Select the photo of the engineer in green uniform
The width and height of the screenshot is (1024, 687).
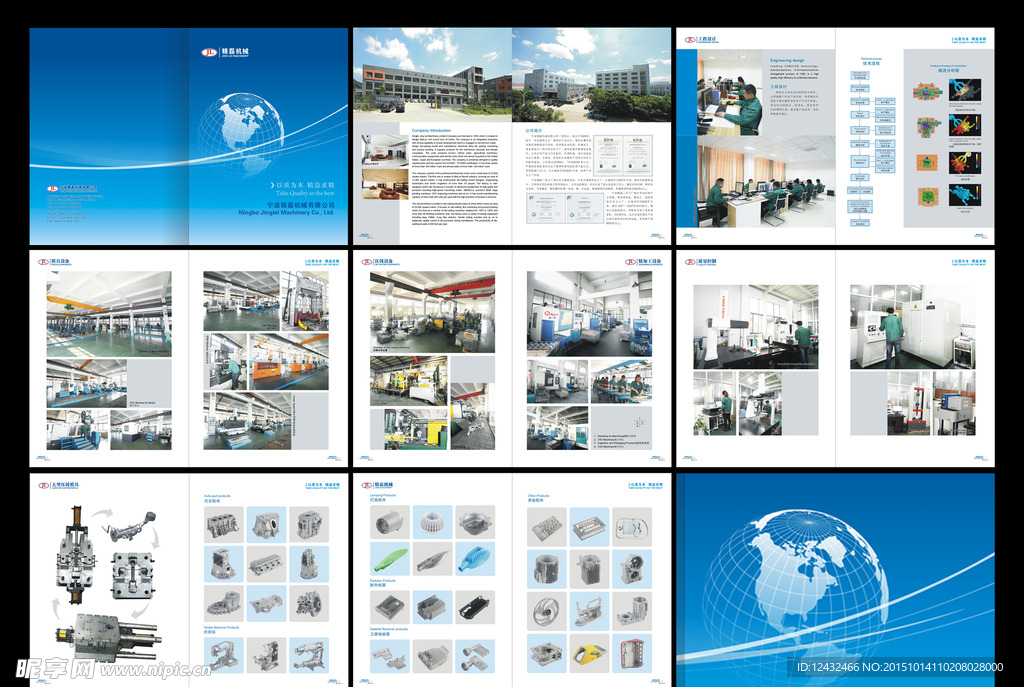pyautogui.click(x=729, y=93)
